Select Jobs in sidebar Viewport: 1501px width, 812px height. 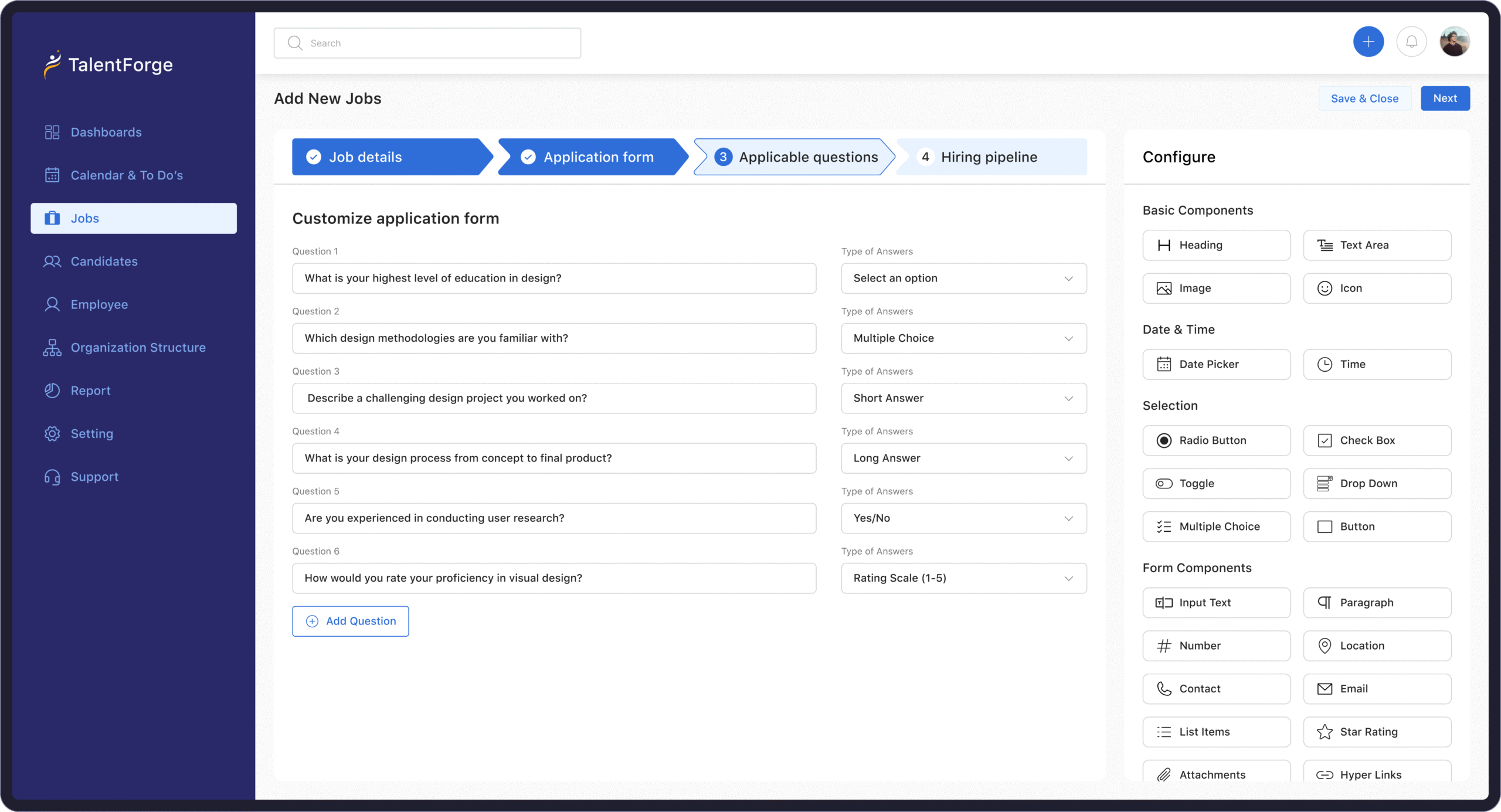[x=134, y=219]
